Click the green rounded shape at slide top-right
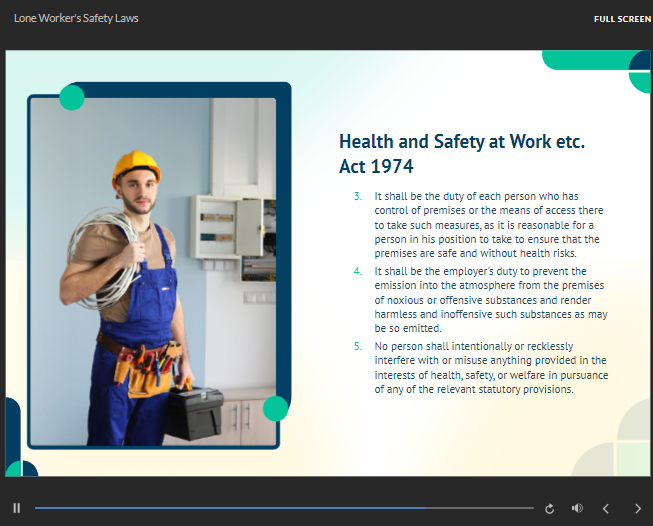 (x=590, y=60)
